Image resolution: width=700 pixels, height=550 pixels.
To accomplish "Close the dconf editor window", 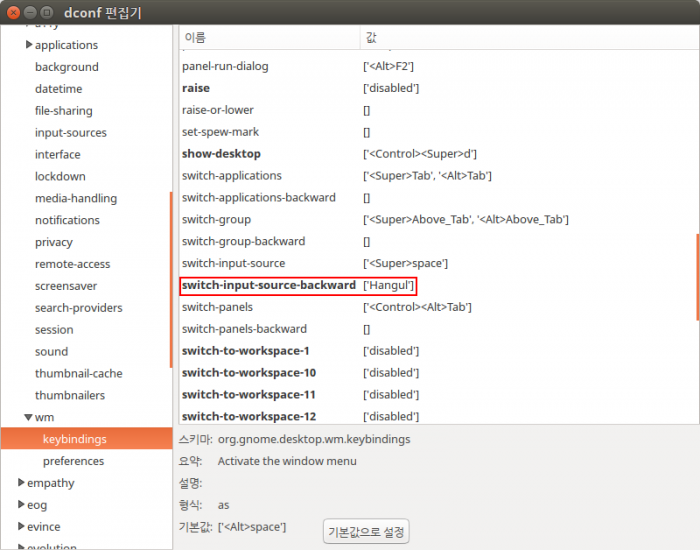I will [x=13, y=12].
